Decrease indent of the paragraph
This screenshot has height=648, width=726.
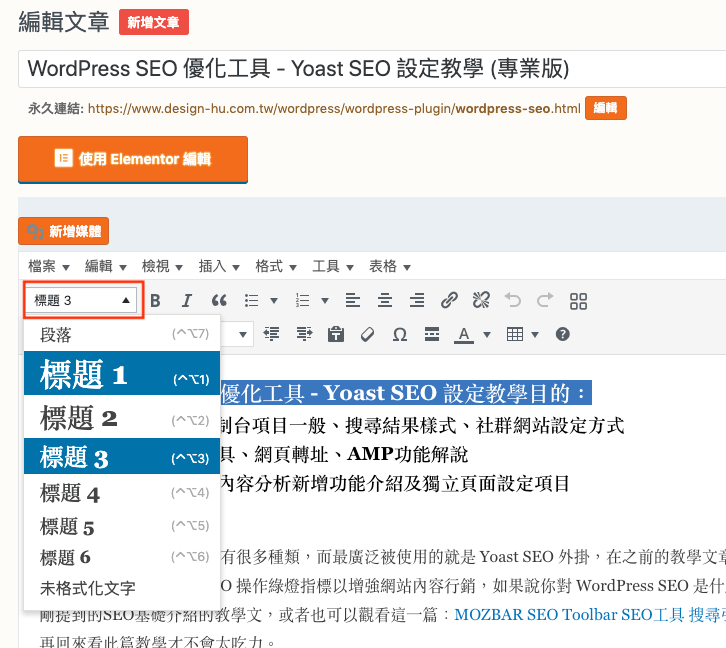(271, 334)
